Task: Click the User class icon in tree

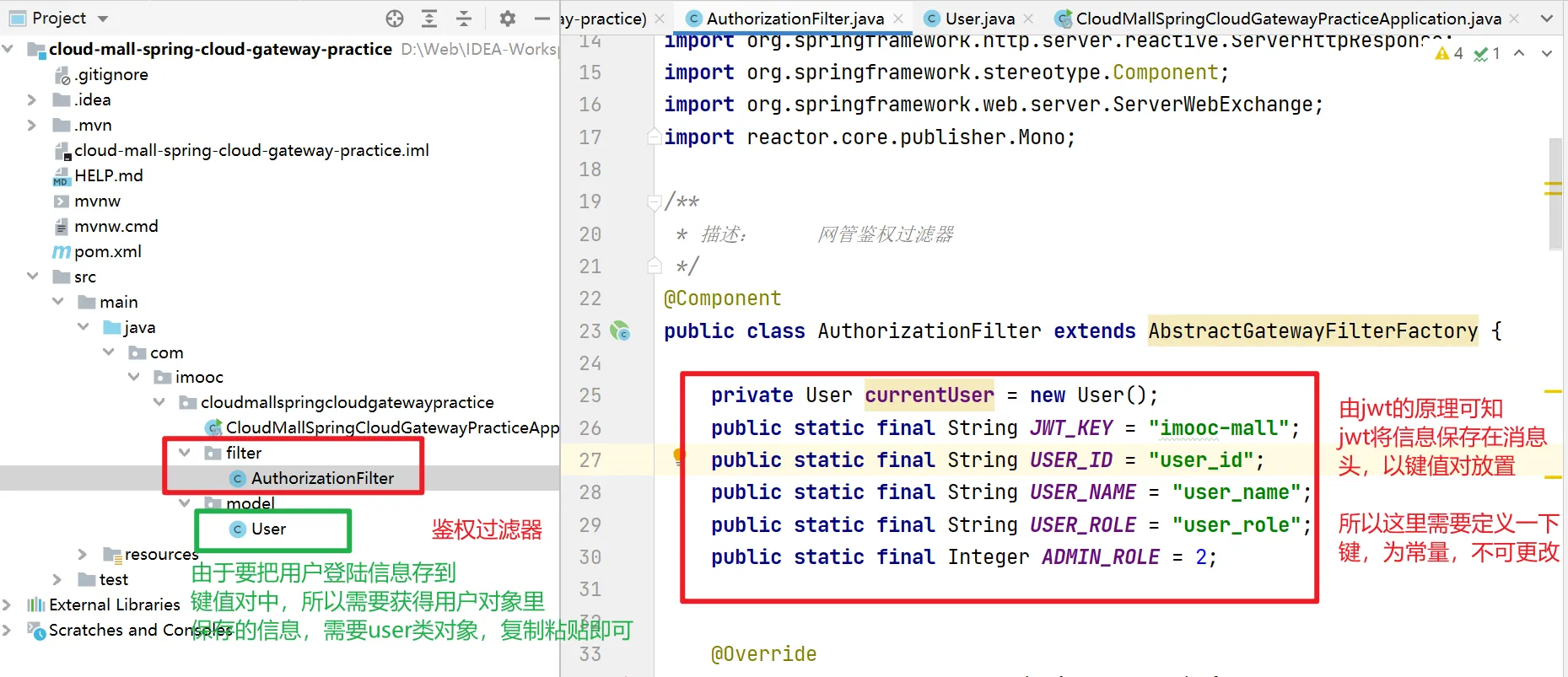Action: pyautogui.click(x=238, y=529)
